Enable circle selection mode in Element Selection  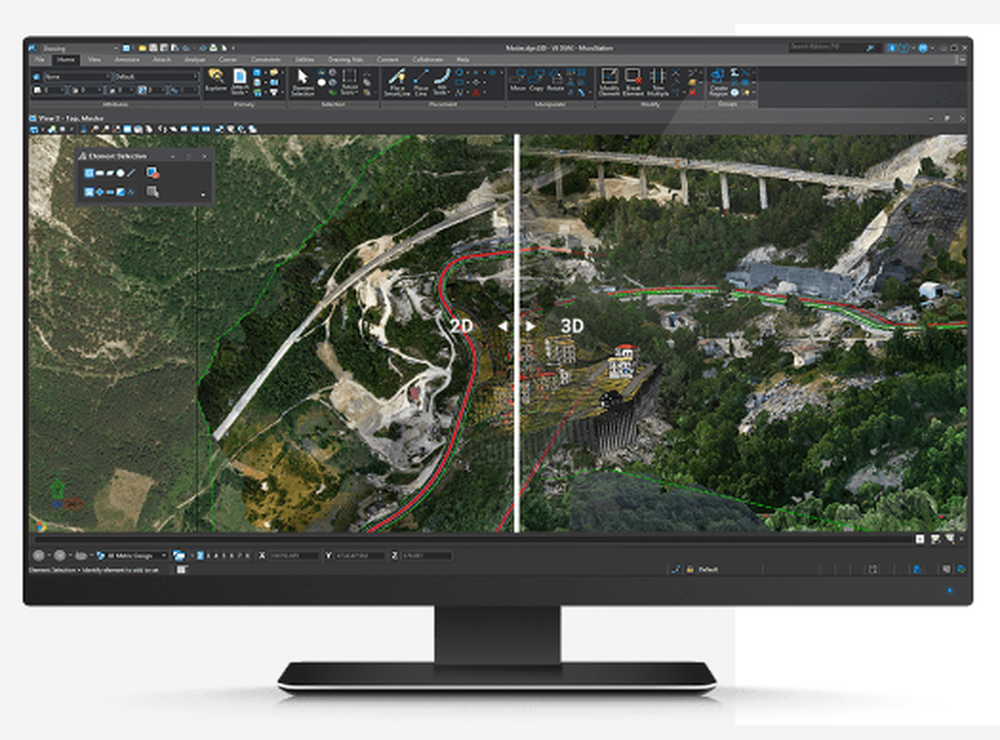(119, 172)
